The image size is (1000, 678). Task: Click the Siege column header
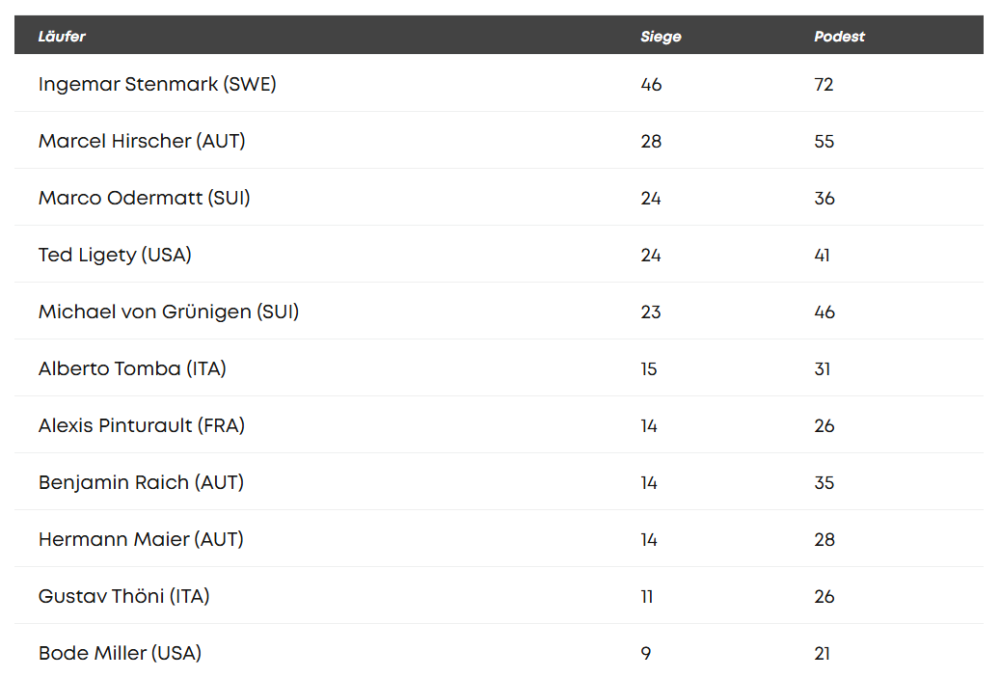click(660, 37)
